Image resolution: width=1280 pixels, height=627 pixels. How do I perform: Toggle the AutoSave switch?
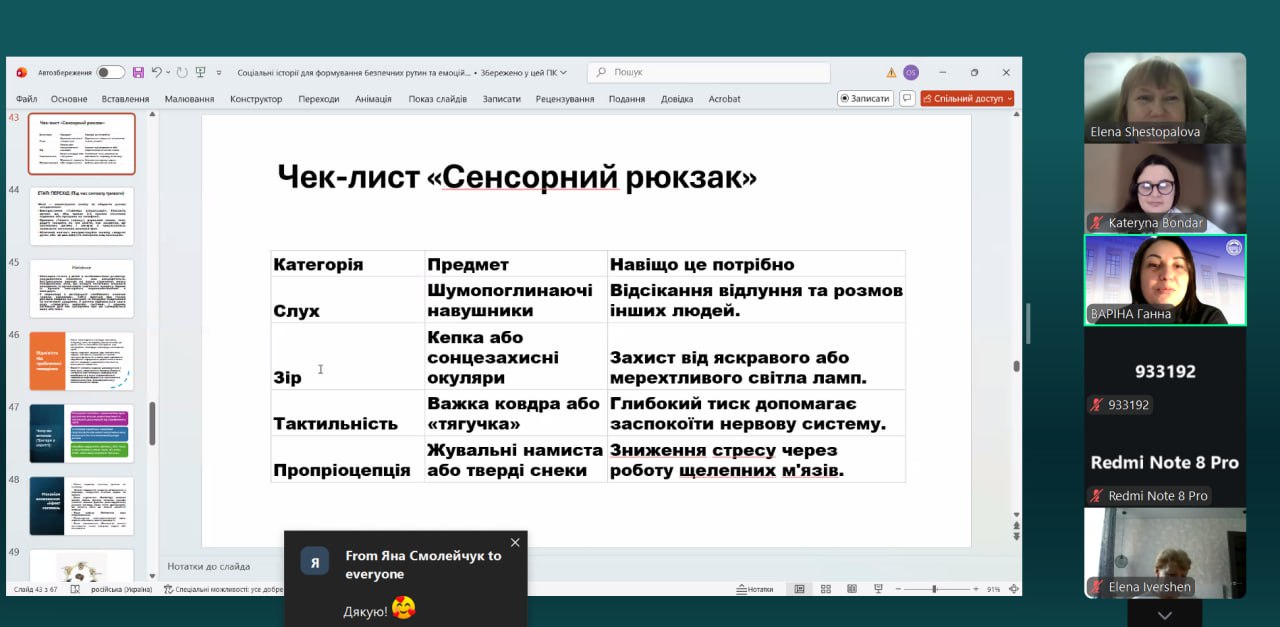coord(110,72)
